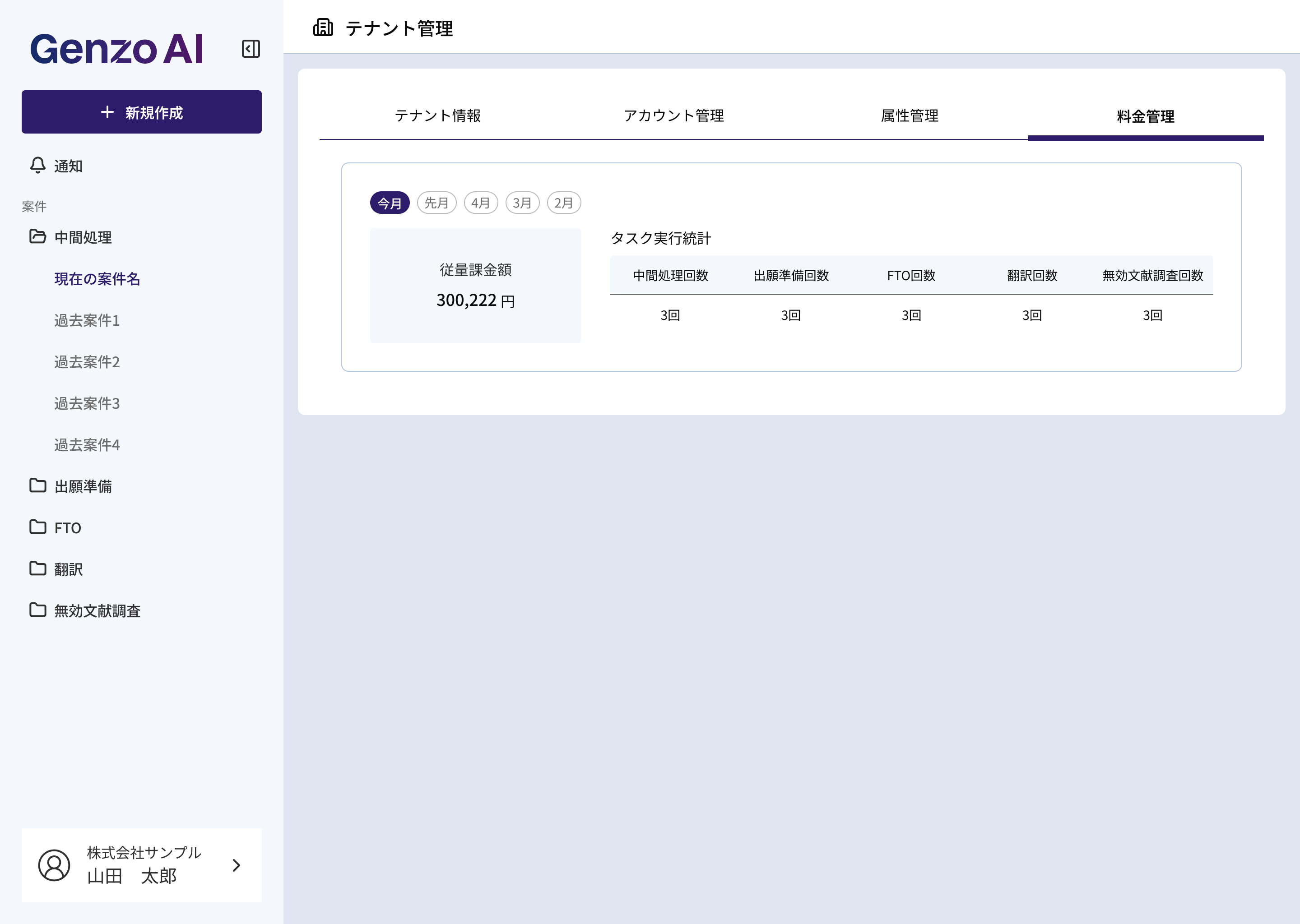Switch to the 属性管理 tab

click(x=910, y=115)
